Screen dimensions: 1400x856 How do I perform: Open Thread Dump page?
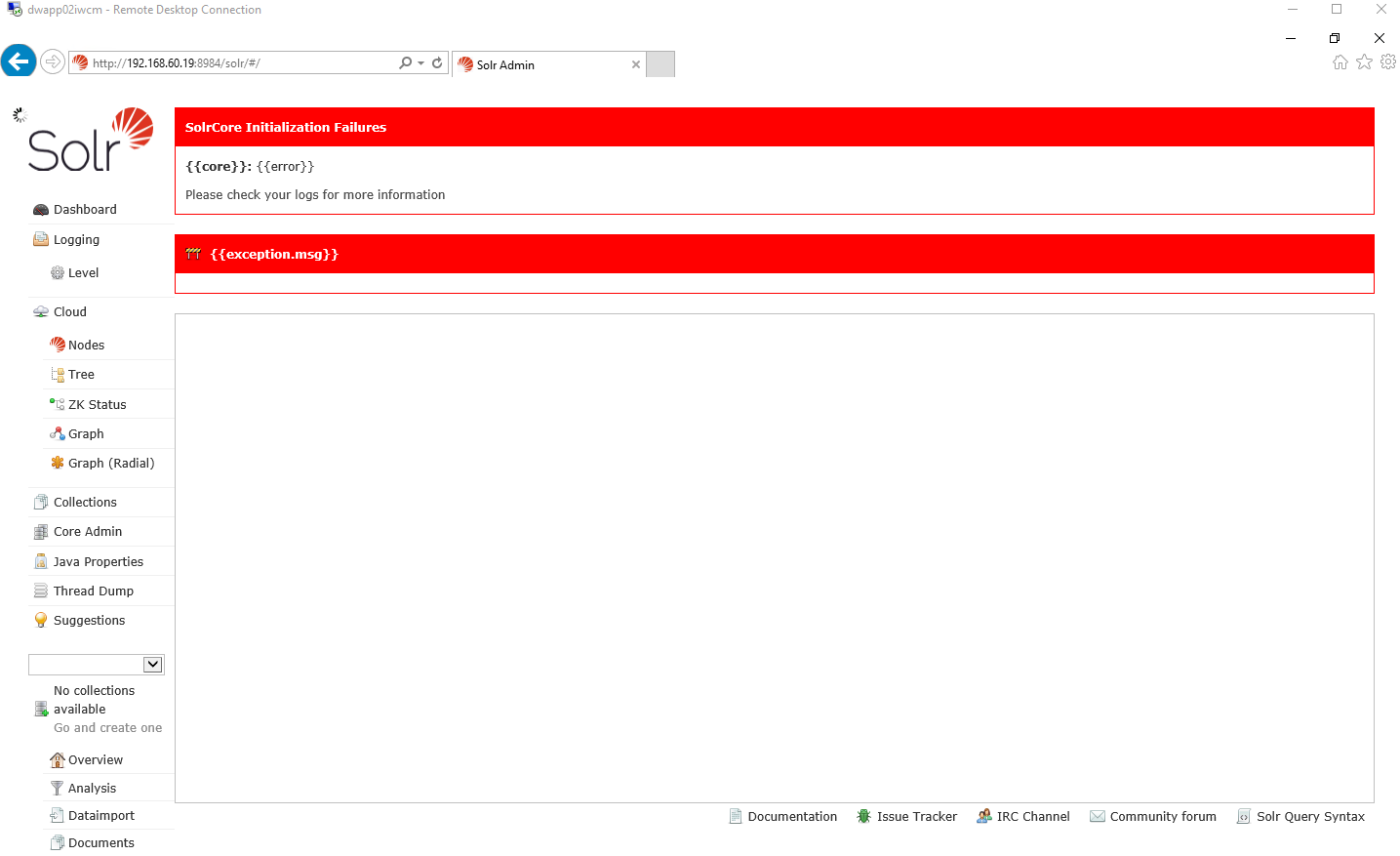point(94,591)
